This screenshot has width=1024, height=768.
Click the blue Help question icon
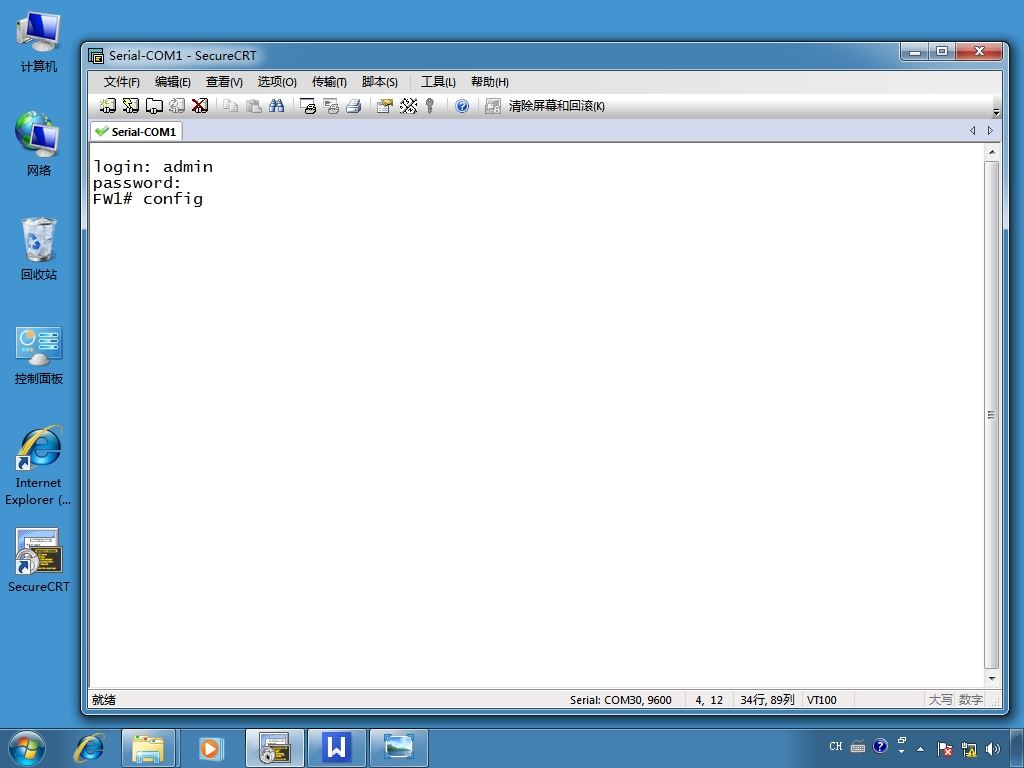point(462,106)
